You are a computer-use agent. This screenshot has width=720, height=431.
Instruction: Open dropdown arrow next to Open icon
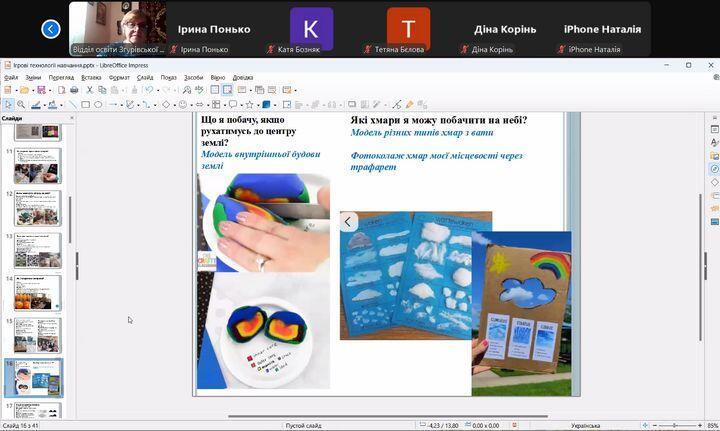point(33,90)
